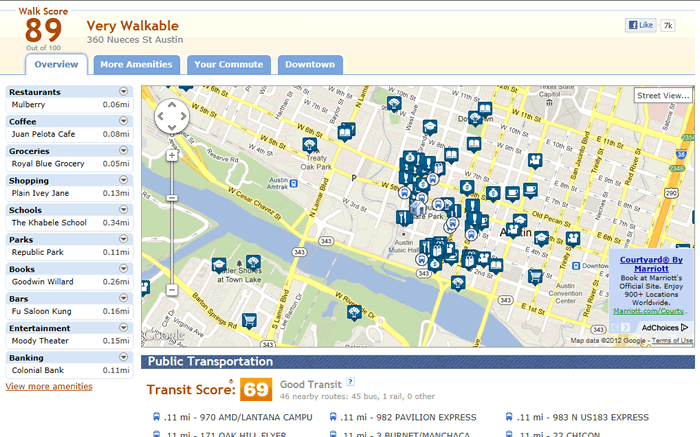Click the Downtown rail station icon
This screenshot has height=437, width=700.
pos(576,266)
